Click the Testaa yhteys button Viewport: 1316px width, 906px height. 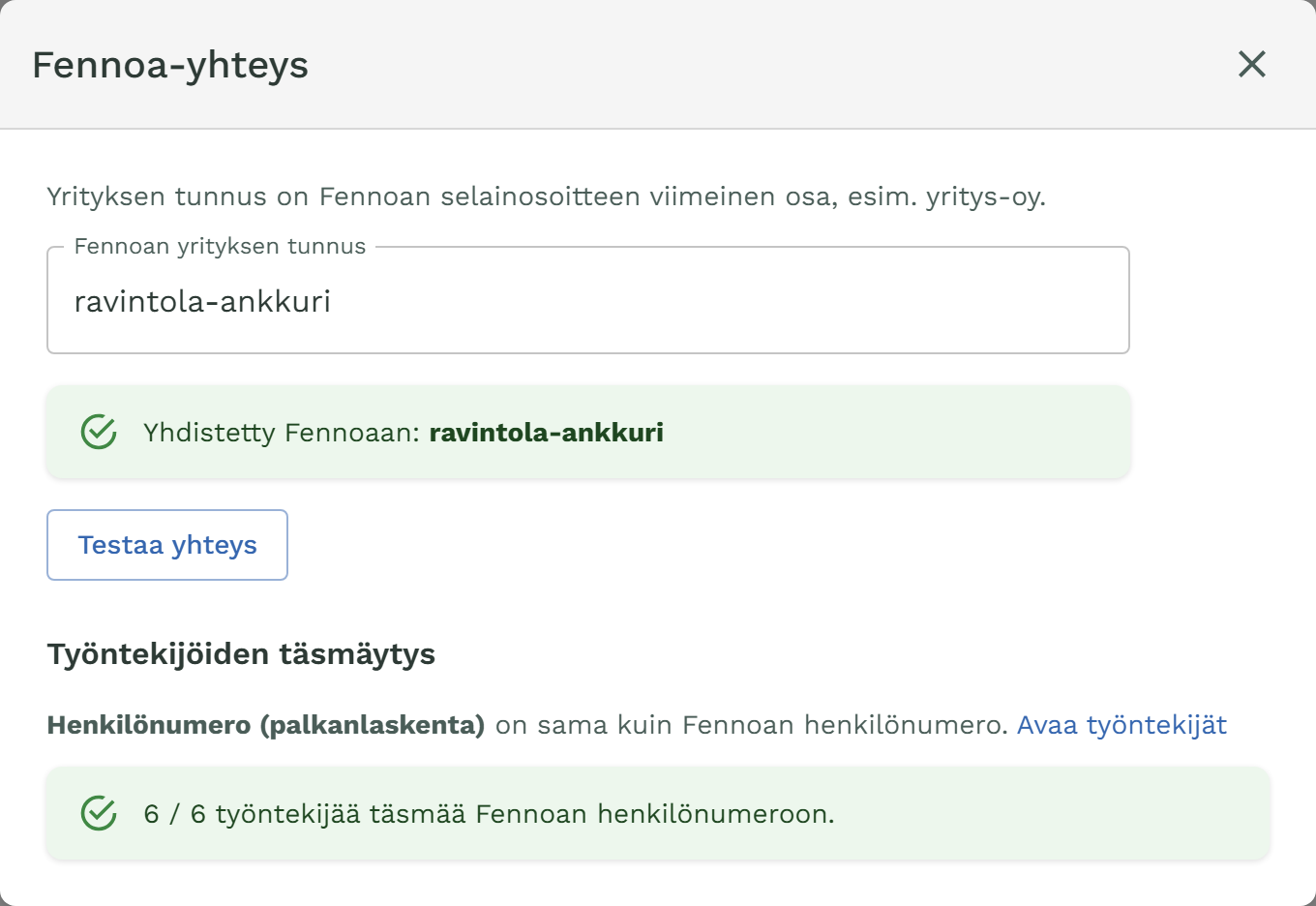167,545
